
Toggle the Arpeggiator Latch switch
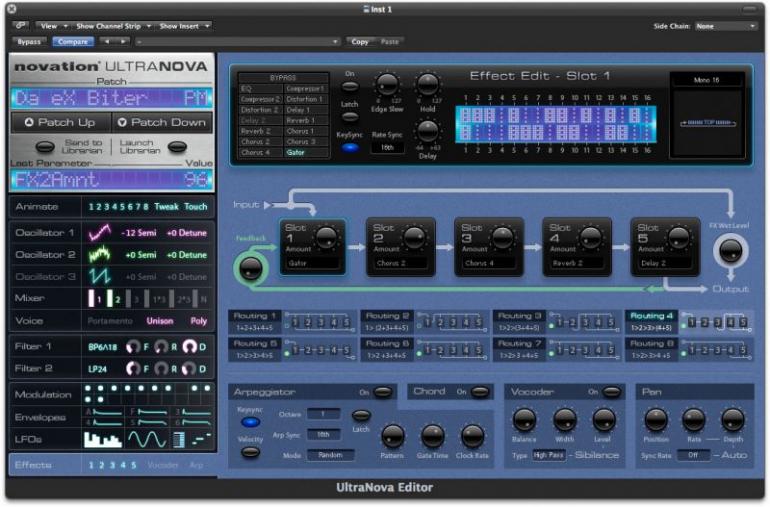[361, 416]
